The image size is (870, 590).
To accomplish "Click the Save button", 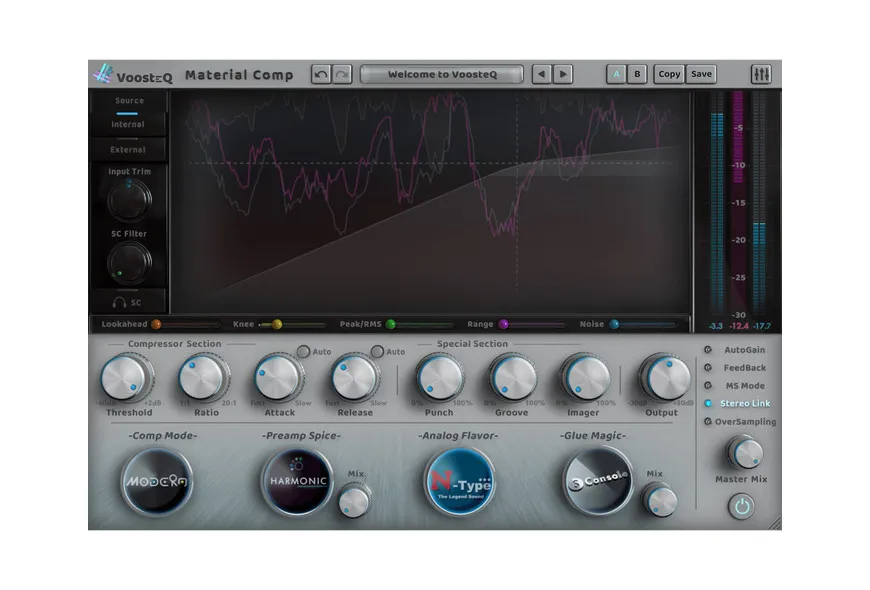I will click(701, 74).
